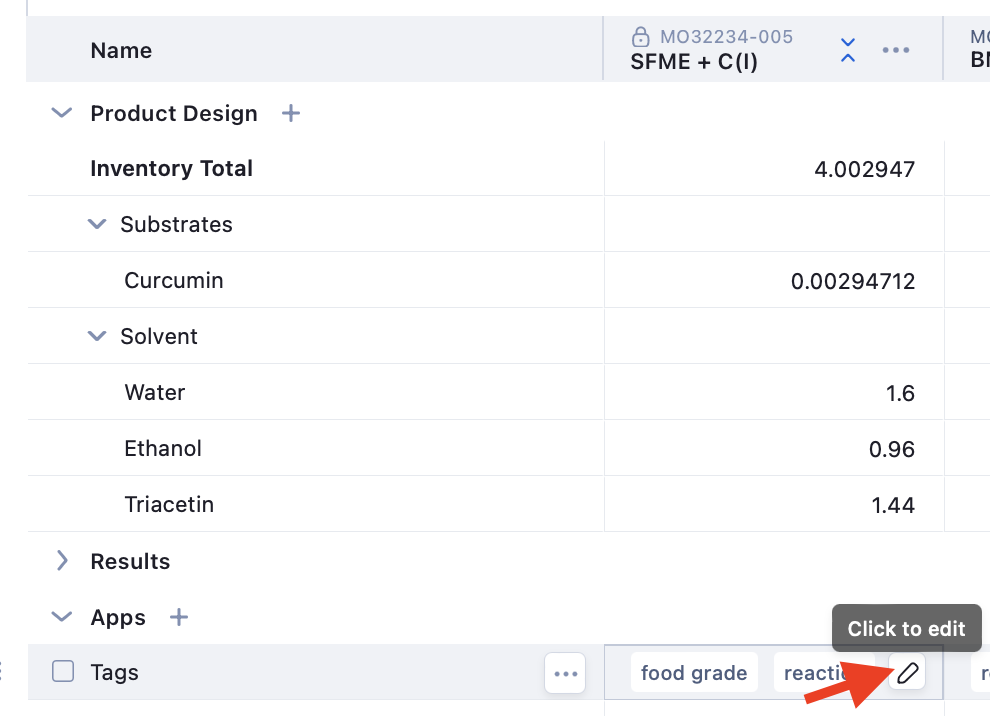The image size is (990, 716).
Task: Open the Tags row three-dot menu
Action: (x=565, y=673)
